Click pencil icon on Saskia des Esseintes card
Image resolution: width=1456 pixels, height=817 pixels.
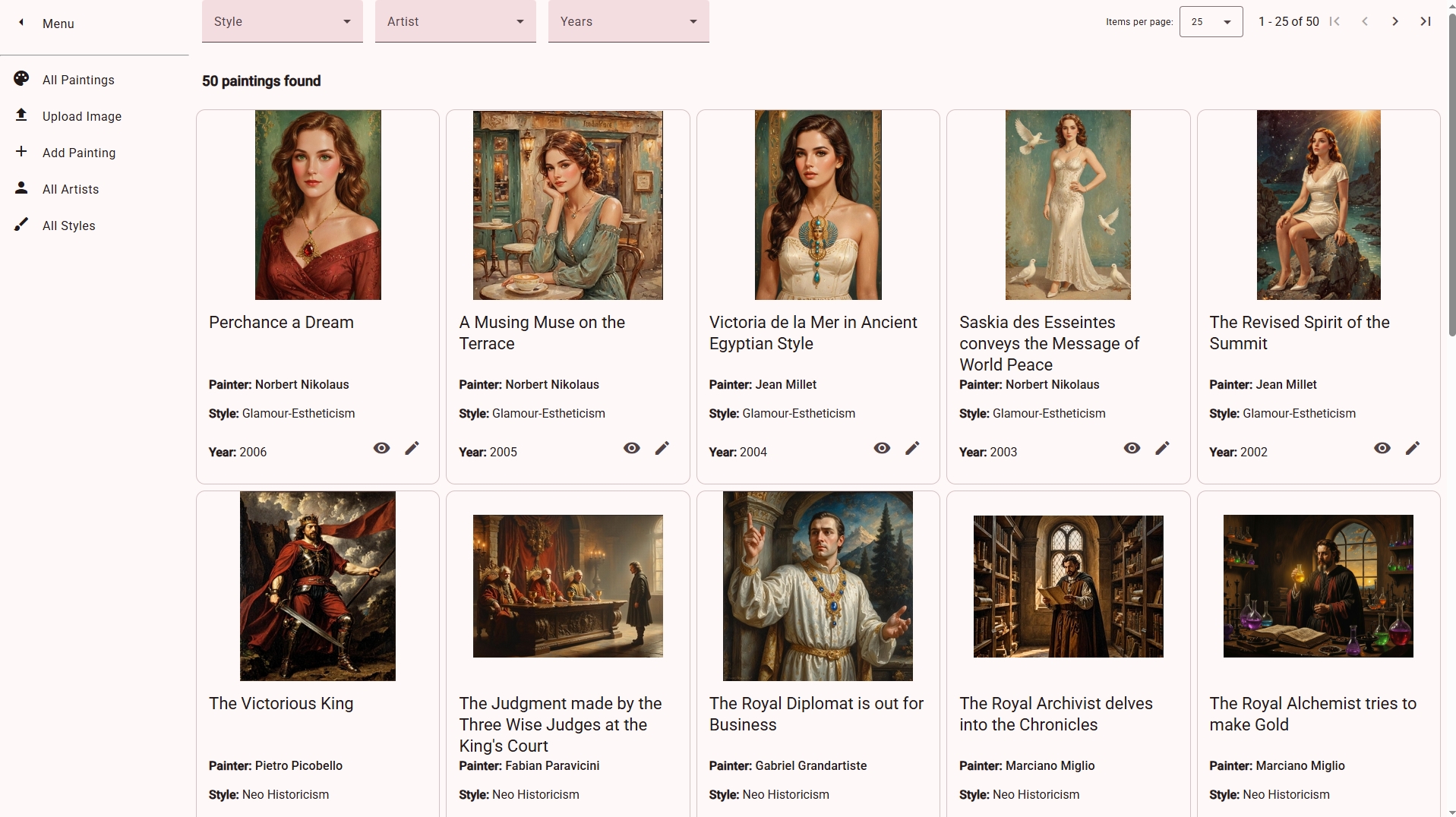click(1162, 449)
